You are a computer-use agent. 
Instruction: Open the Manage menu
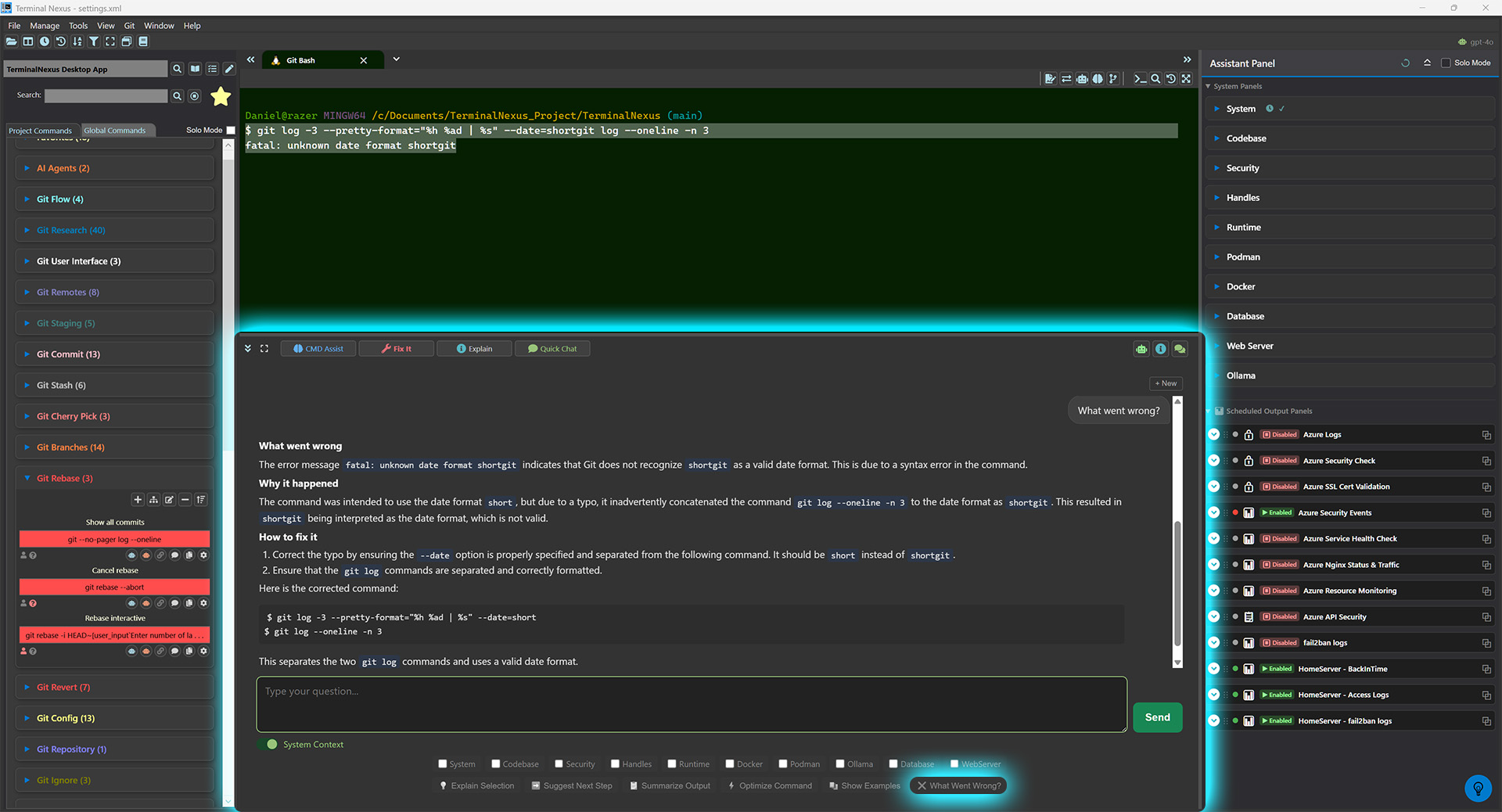45,26
